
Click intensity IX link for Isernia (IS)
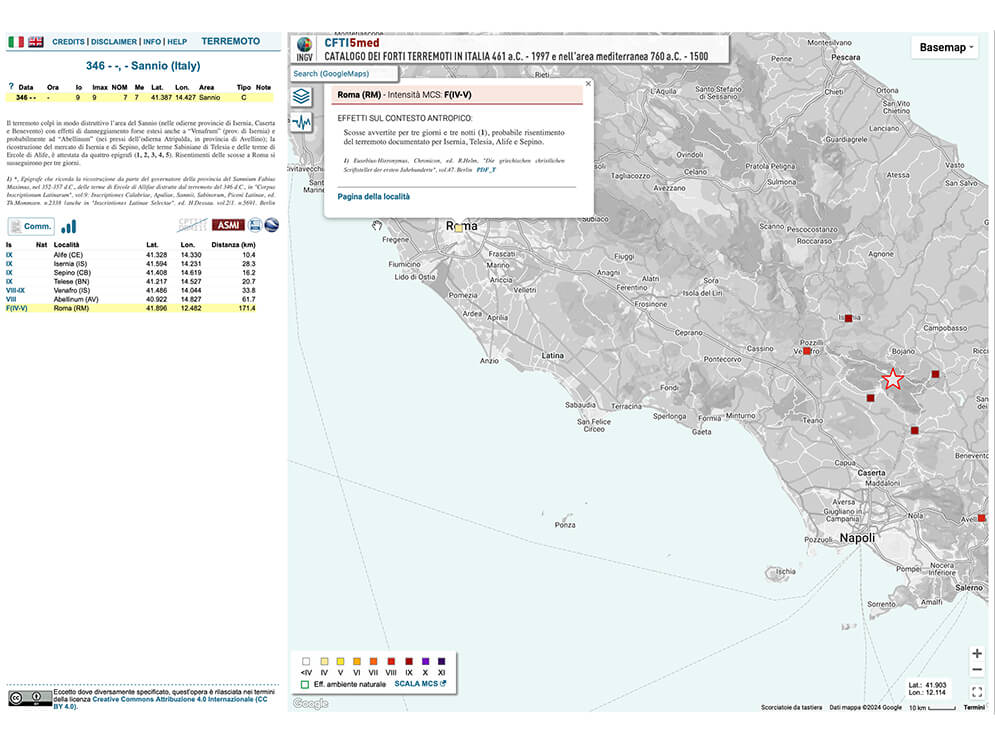point(9,264)
